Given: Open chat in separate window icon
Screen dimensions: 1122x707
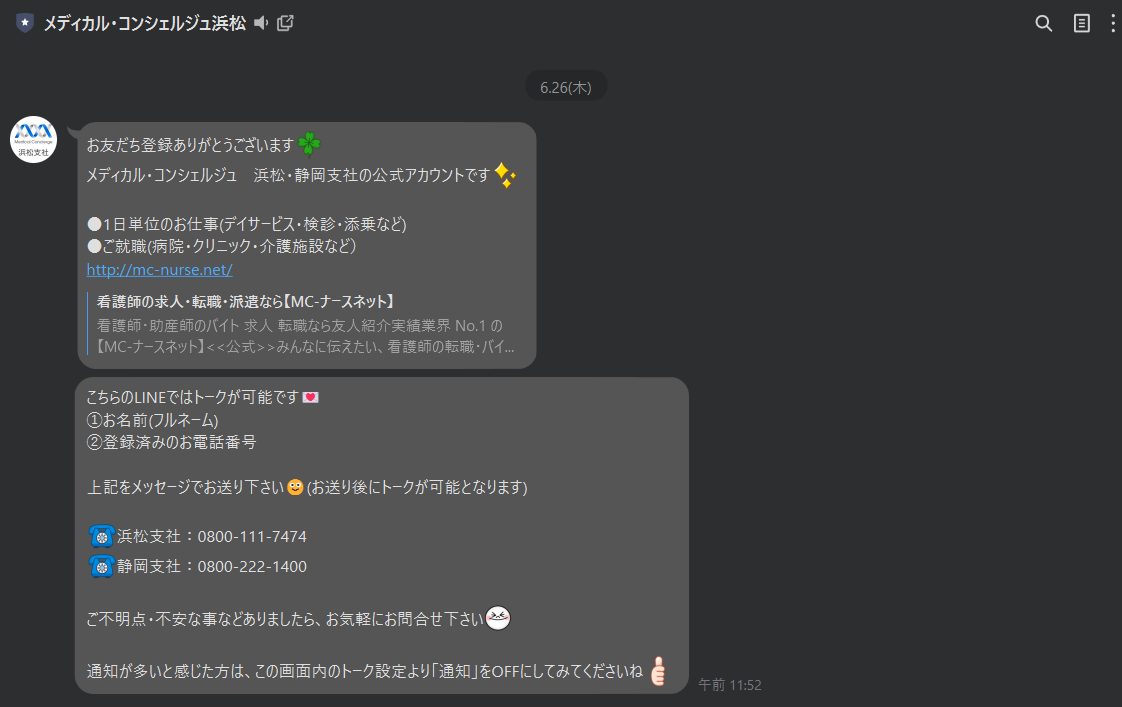Looking at the screenshot, I should click(285, 23).
